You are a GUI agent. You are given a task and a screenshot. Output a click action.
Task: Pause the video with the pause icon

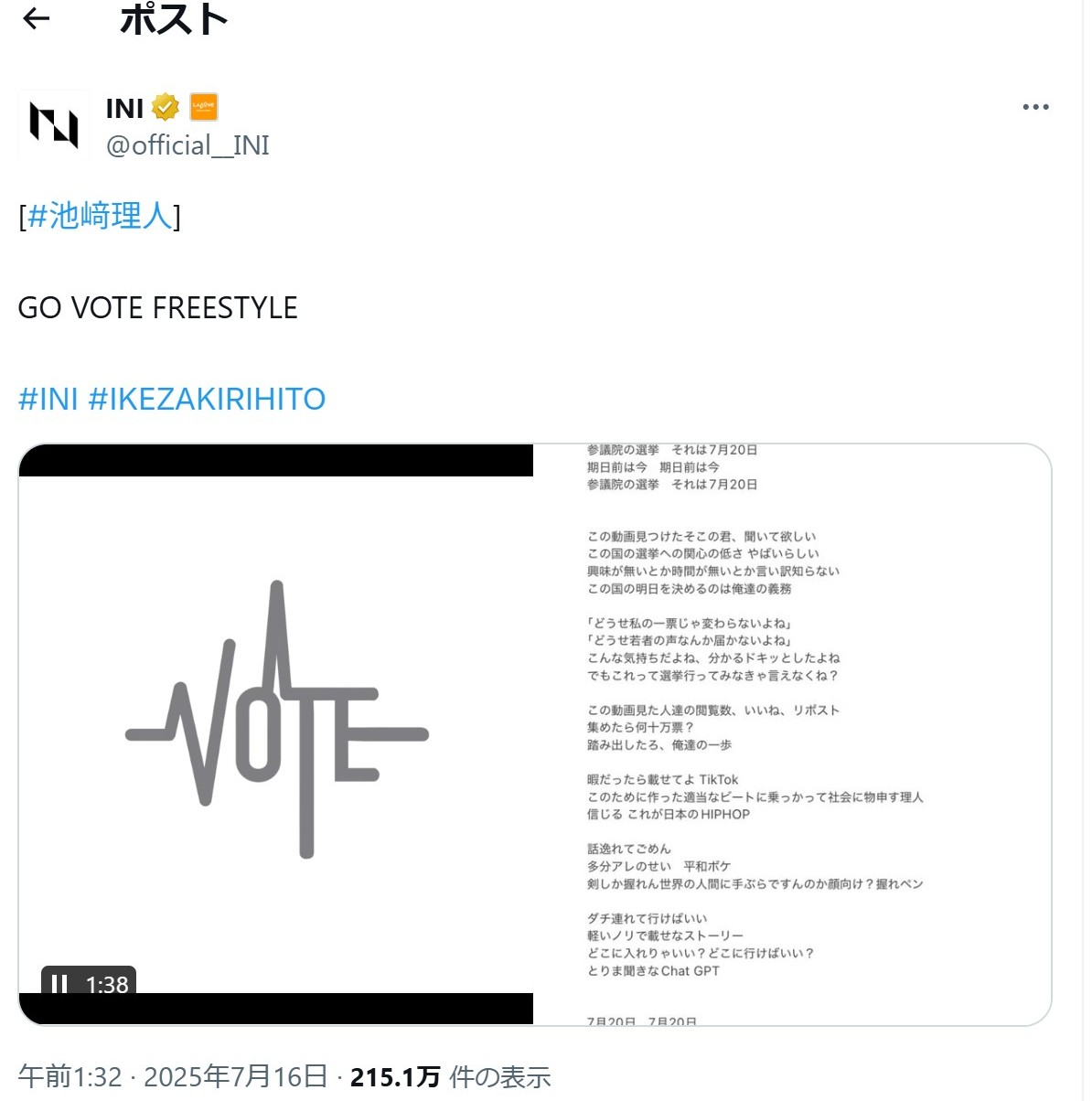point(59,984)
